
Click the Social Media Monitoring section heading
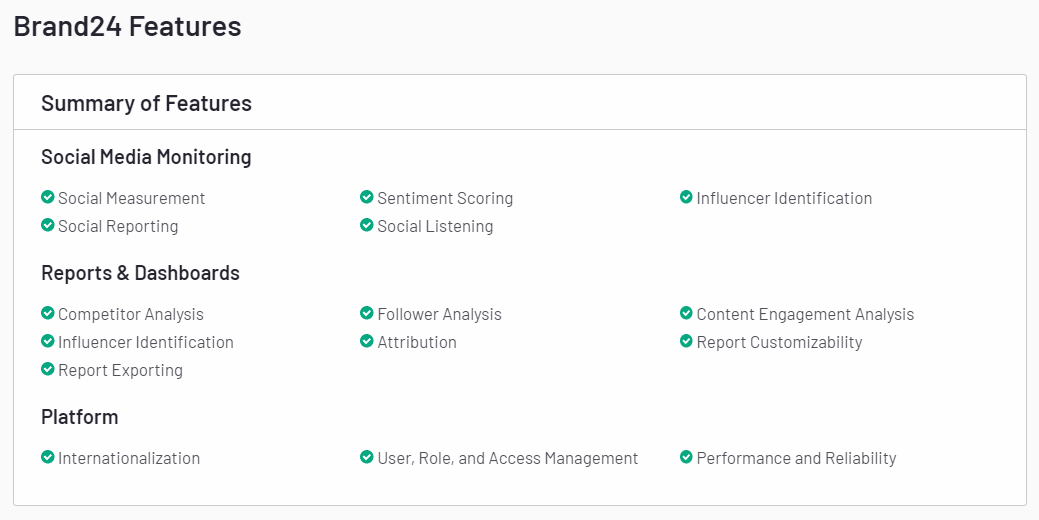pyautogui.click(x=146, y=157)
